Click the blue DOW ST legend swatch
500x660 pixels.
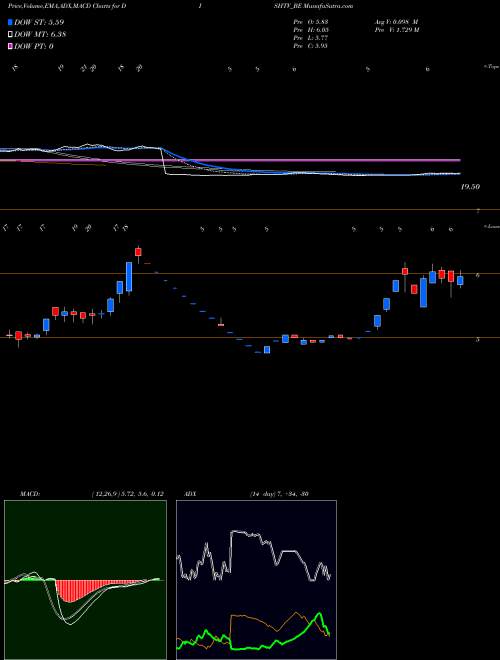click(x=10, y=22)
